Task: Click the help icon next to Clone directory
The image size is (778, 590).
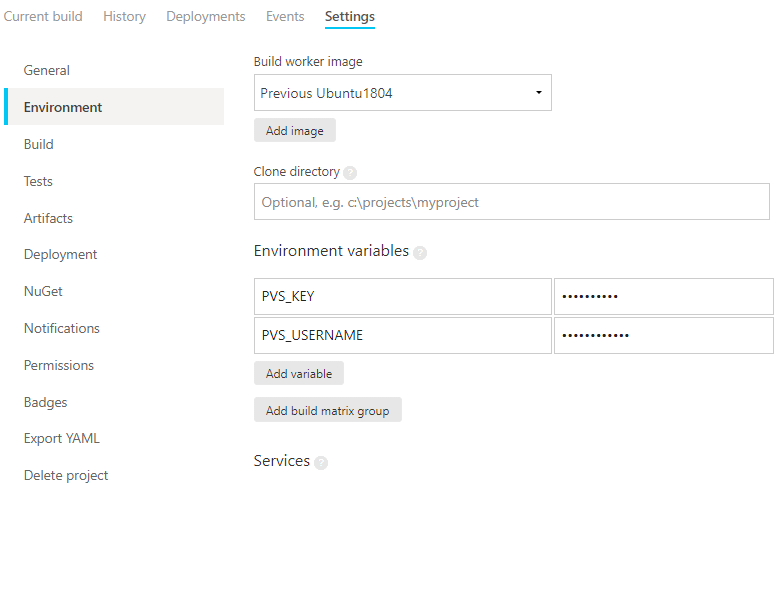Action: pyautogui.click(x=350, y=173)
